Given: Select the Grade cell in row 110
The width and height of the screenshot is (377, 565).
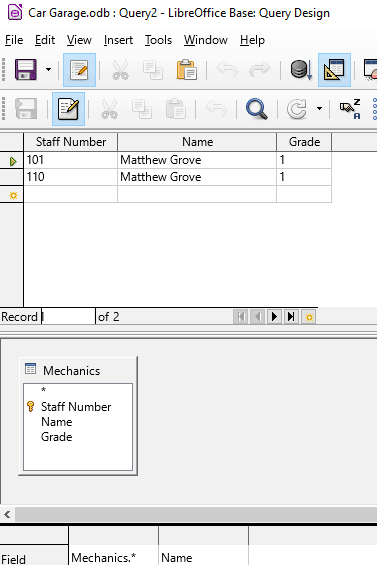Looking at the screenshot, I should pyautogui.click(x=304, y=177).
